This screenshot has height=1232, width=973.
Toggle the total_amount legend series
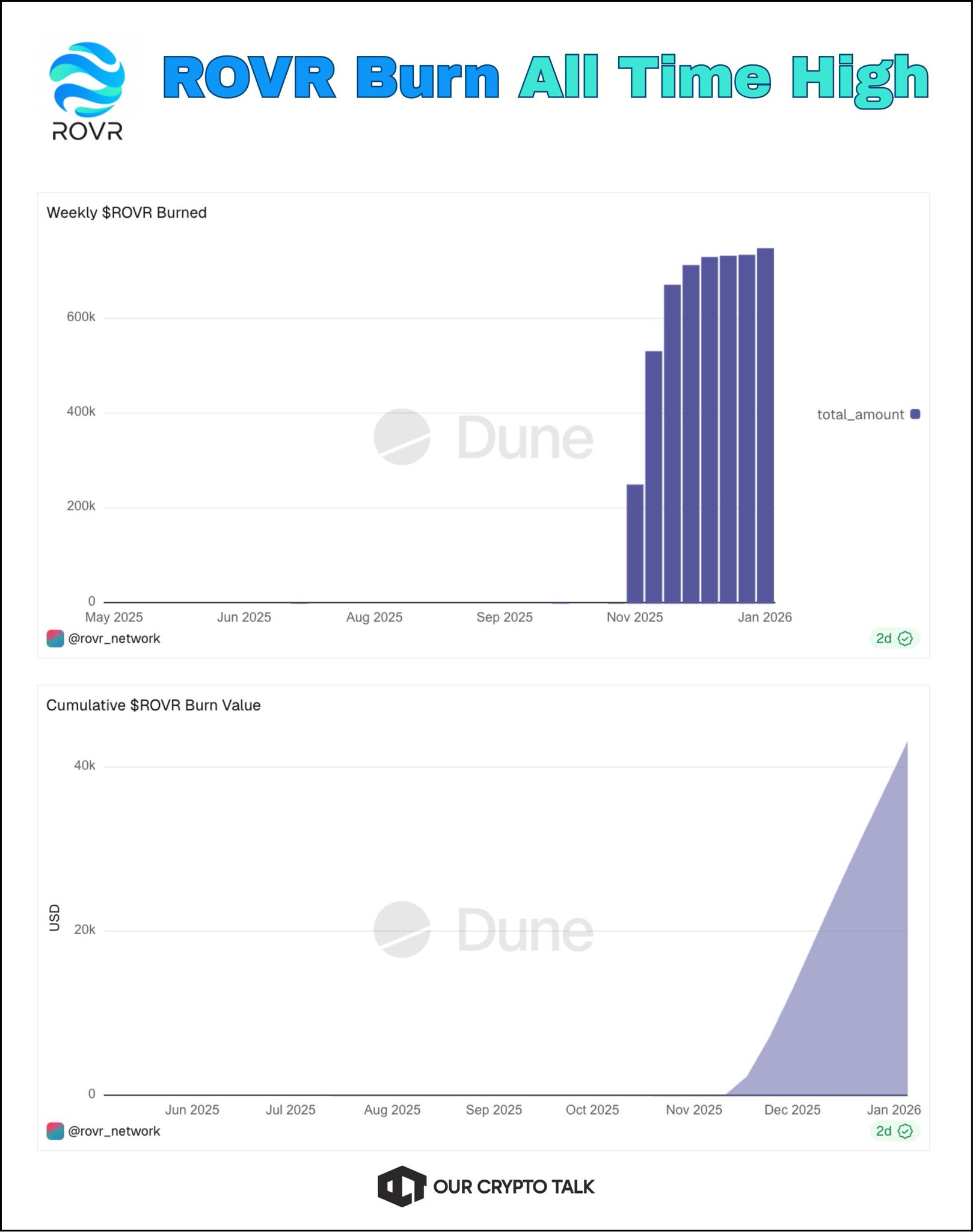tap(861, 414)
